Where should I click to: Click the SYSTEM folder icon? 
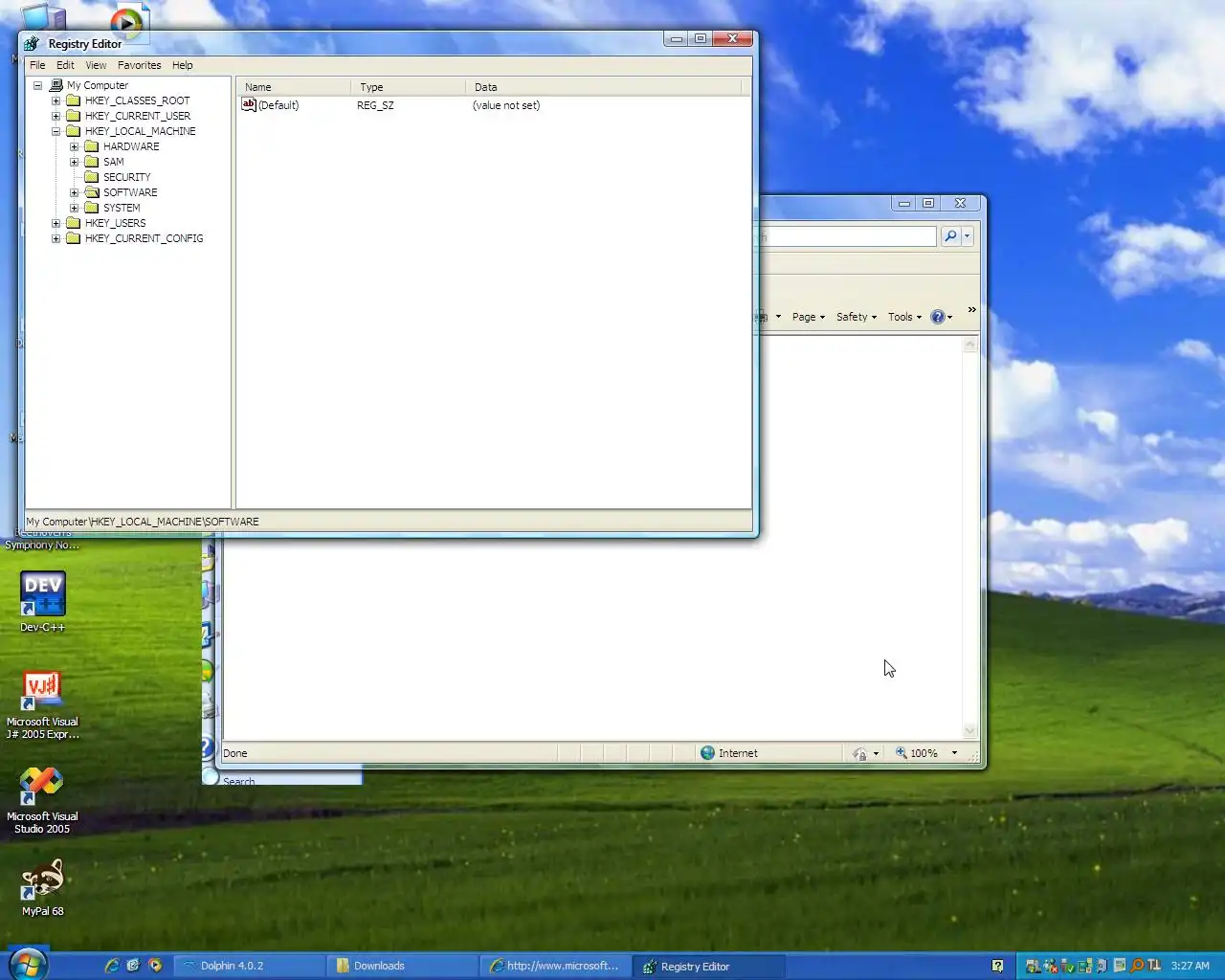(x=92, y=208)
